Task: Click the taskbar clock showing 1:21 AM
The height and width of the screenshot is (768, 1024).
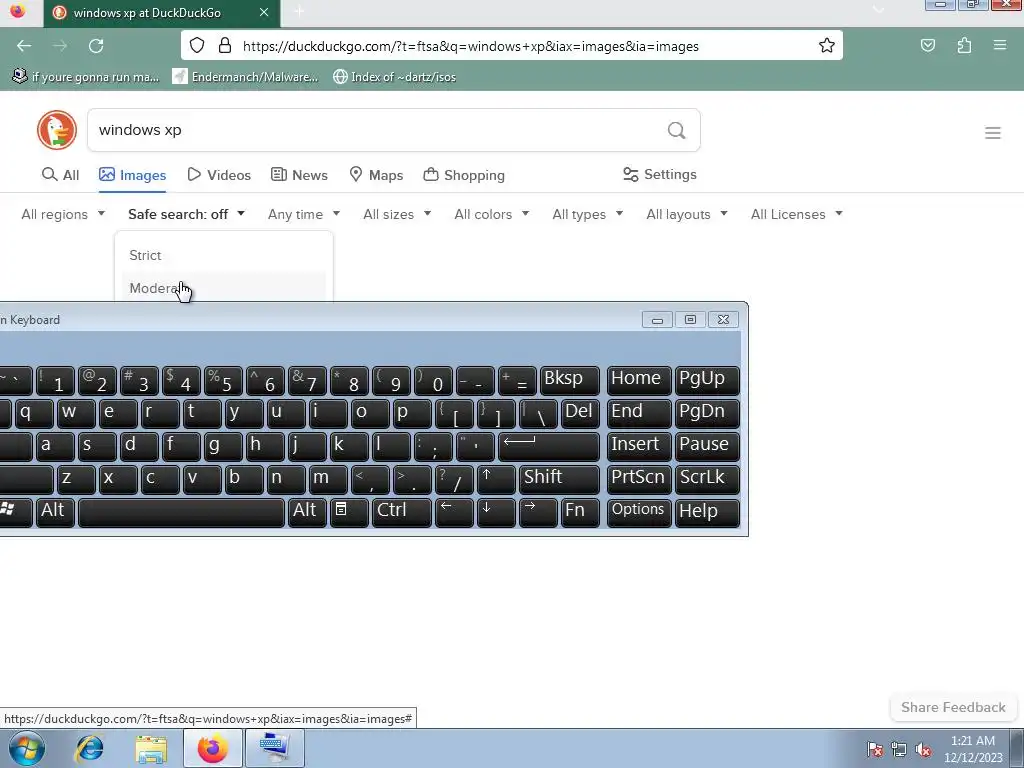Action: (x=973, y=749)
